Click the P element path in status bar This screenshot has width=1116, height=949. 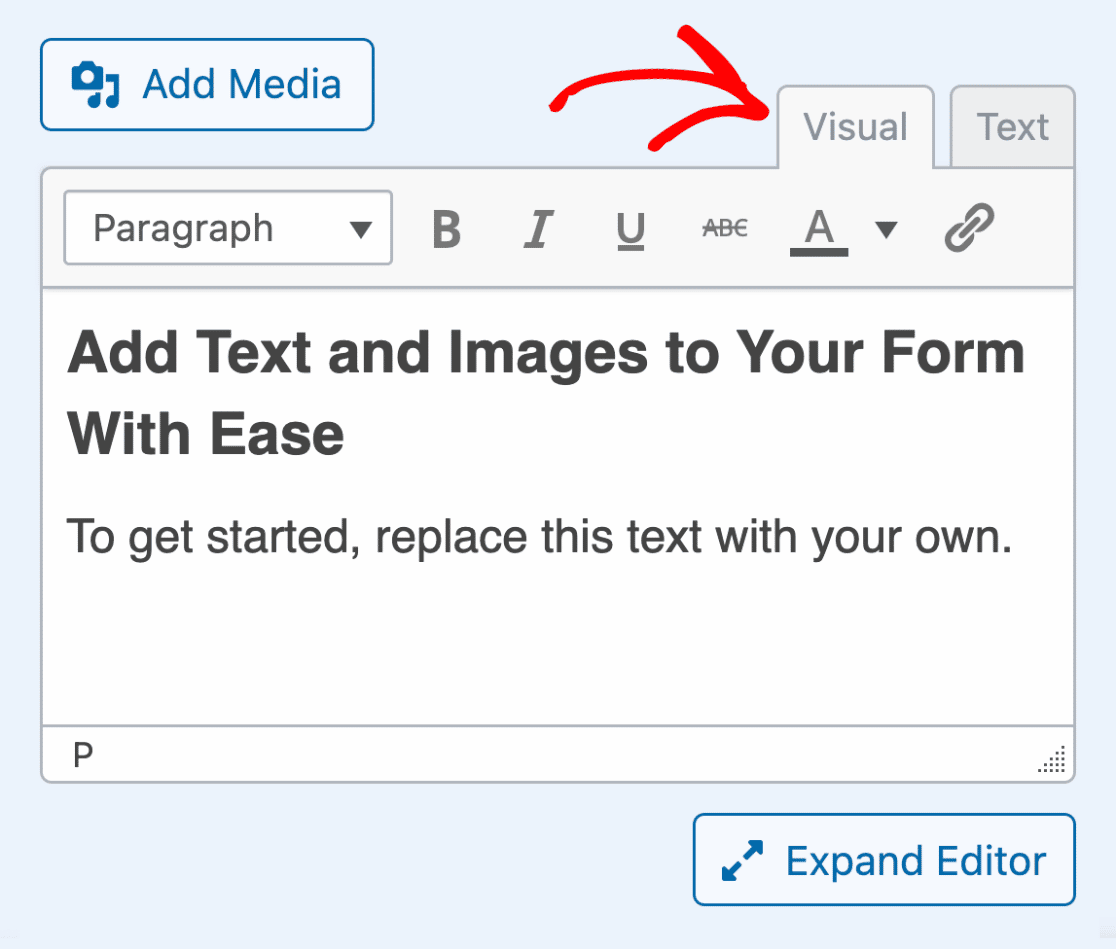83,755
